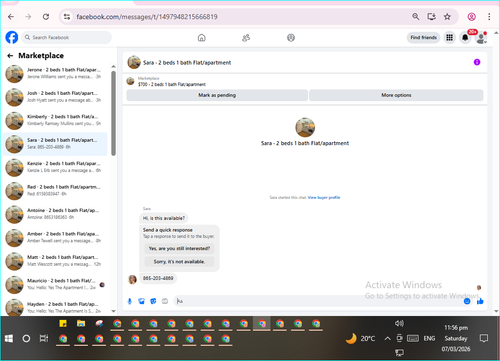Open Sticky Notes from the taskbar
500x361 pixels.
pos(63,323)
